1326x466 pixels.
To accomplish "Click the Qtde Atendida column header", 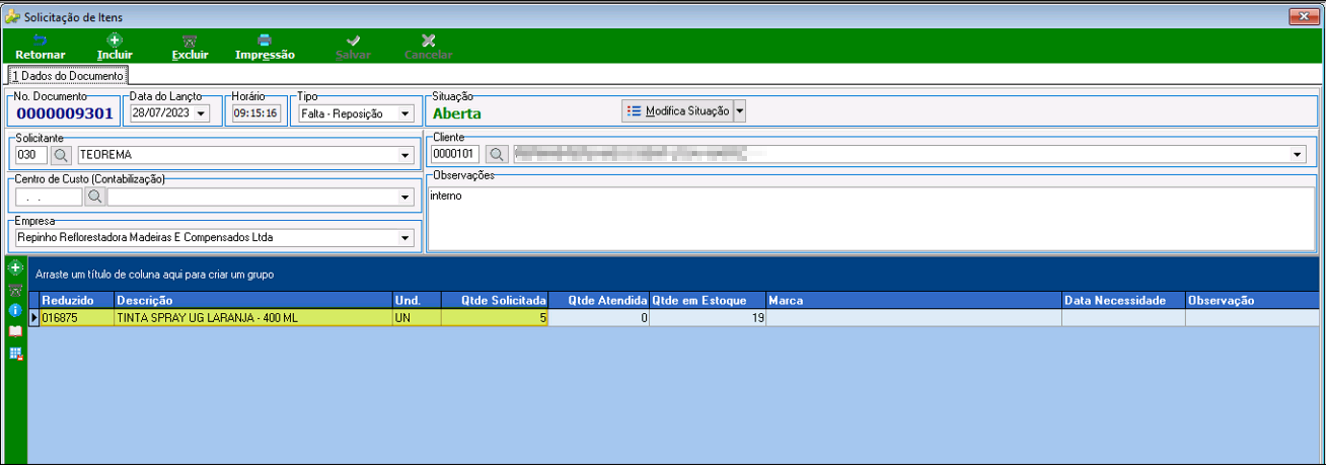I will (x=598, y=300).
